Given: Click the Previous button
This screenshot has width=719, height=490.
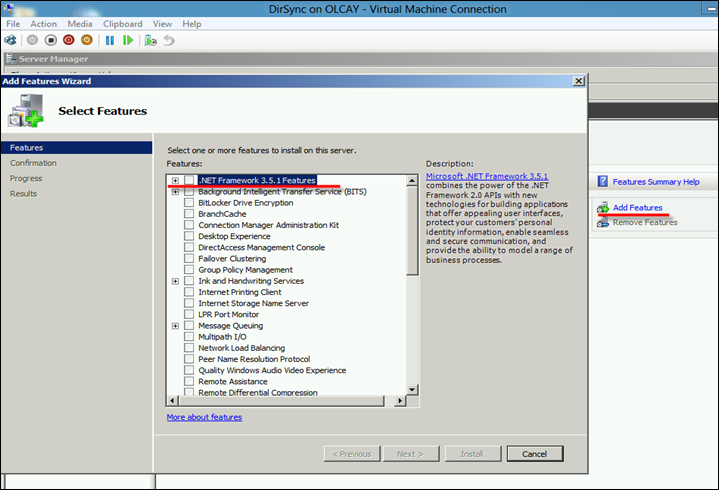Looking at the screenshot, I should [x=352, y=454].
